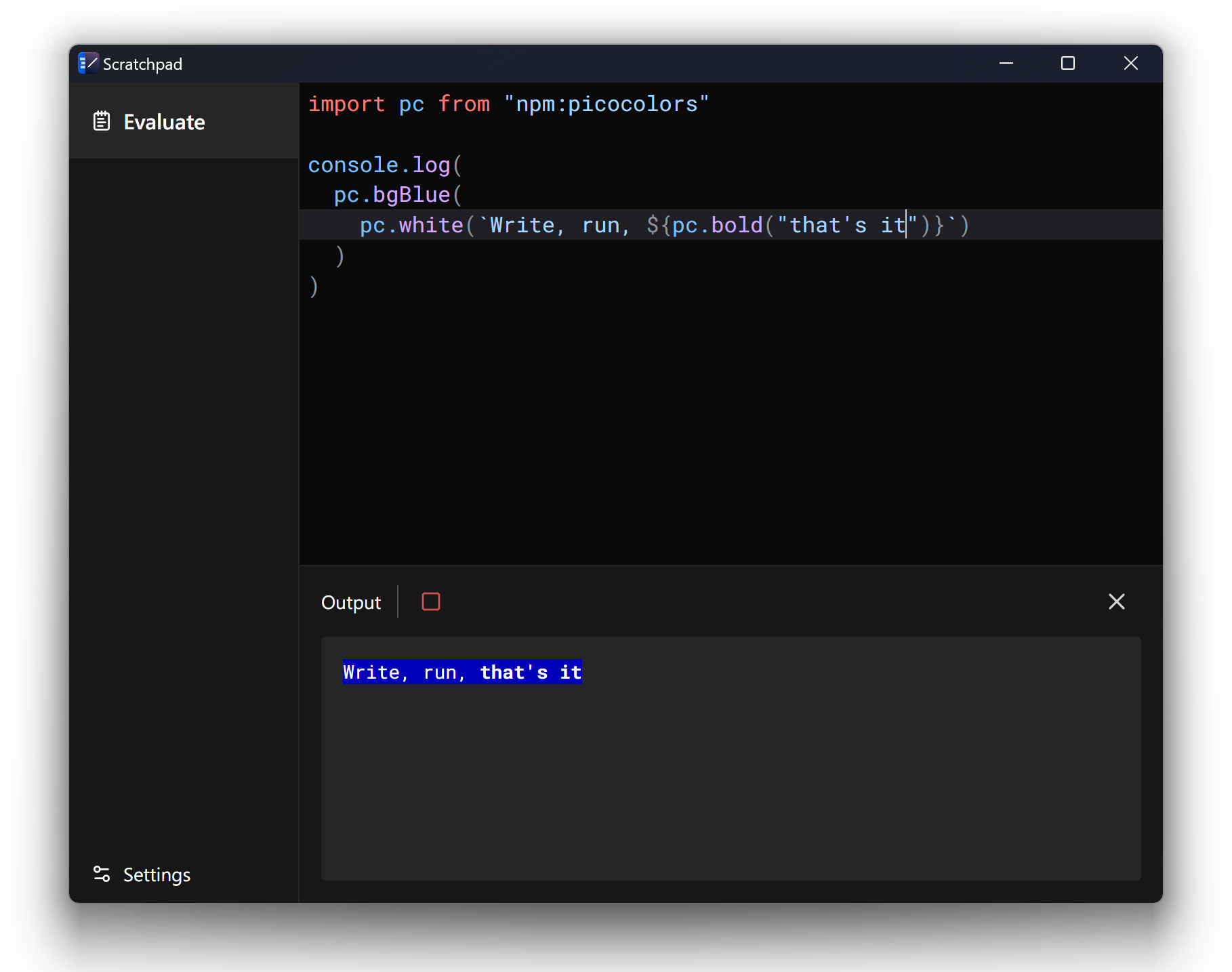Click the empty editor area below the code
1232x972 pixels.
tap(678, 420)
